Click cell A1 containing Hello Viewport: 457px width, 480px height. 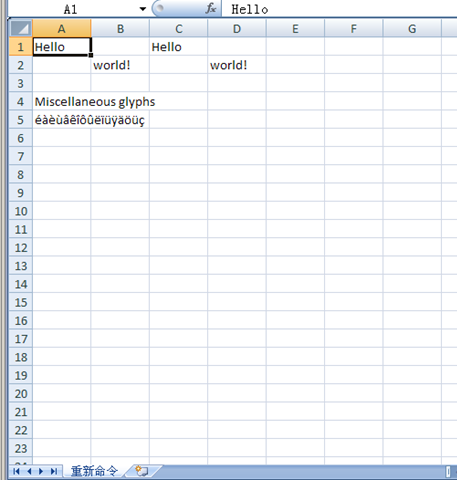(62, 47)
